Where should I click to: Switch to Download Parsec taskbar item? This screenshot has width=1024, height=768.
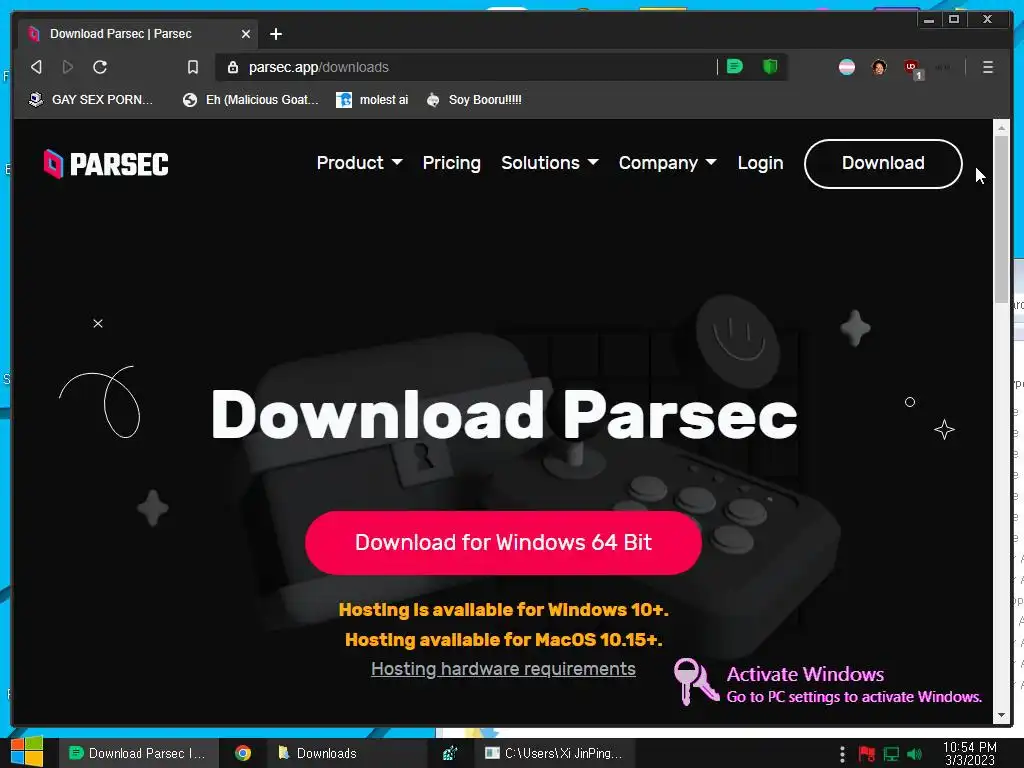tap(138, 753)
